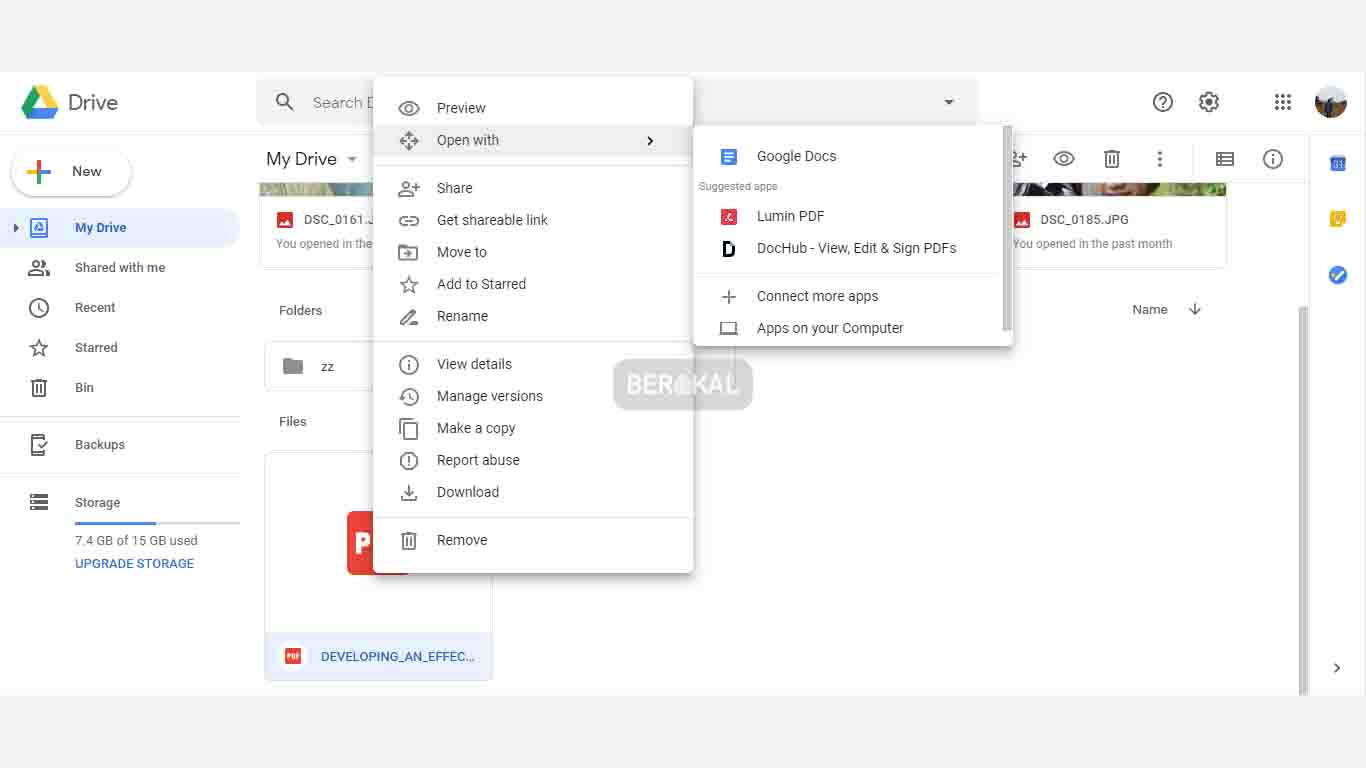This screenshot has height=768, width=1366.
Task: Select Google Docs from Open with
Action: tap(796, 156)
